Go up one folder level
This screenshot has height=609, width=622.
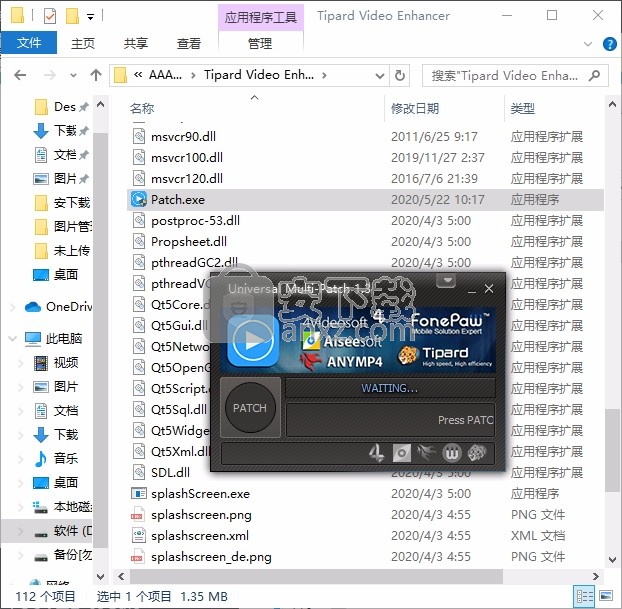coord(96,75)
